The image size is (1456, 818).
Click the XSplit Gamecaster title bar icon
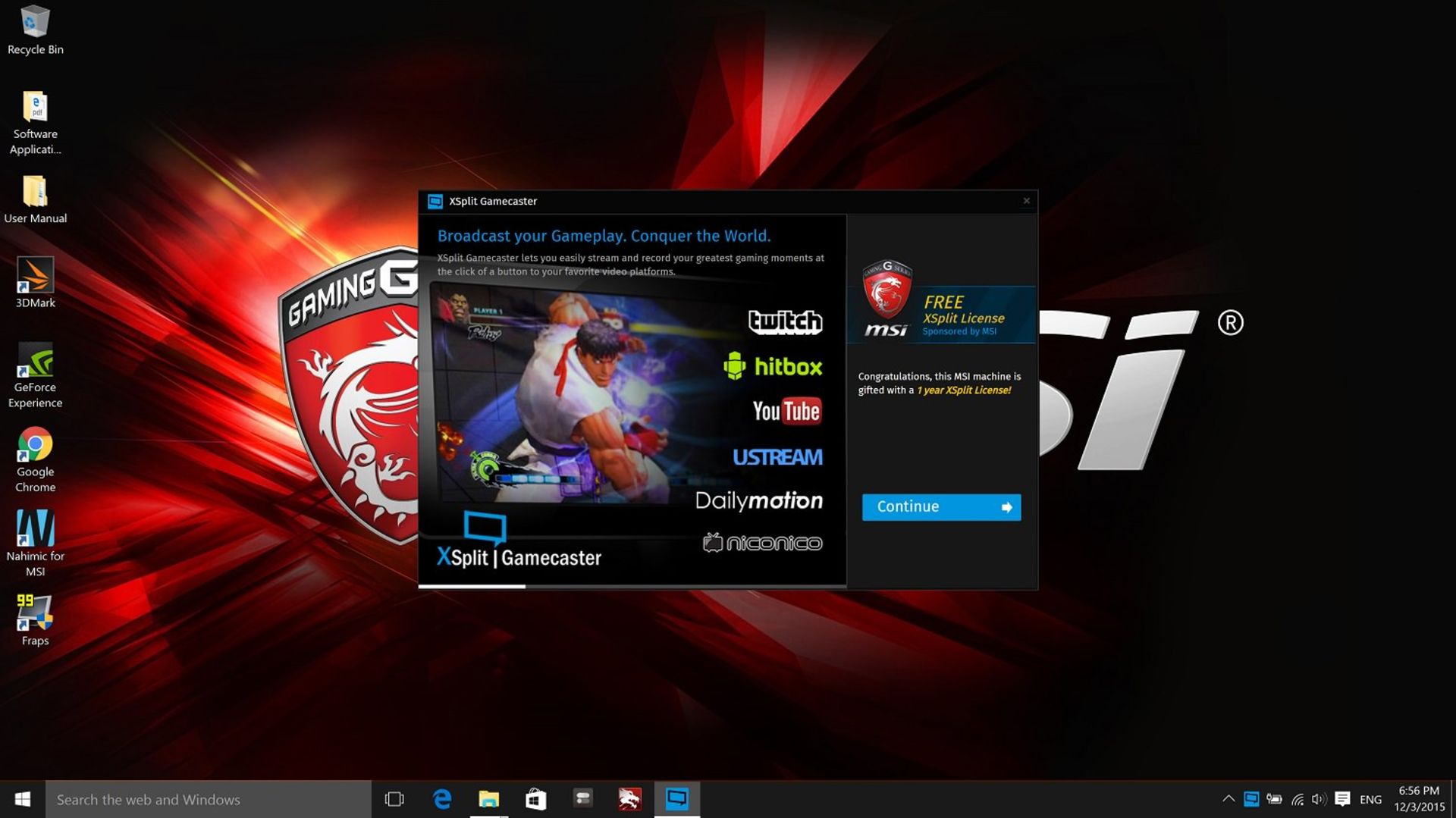(435, 201)
